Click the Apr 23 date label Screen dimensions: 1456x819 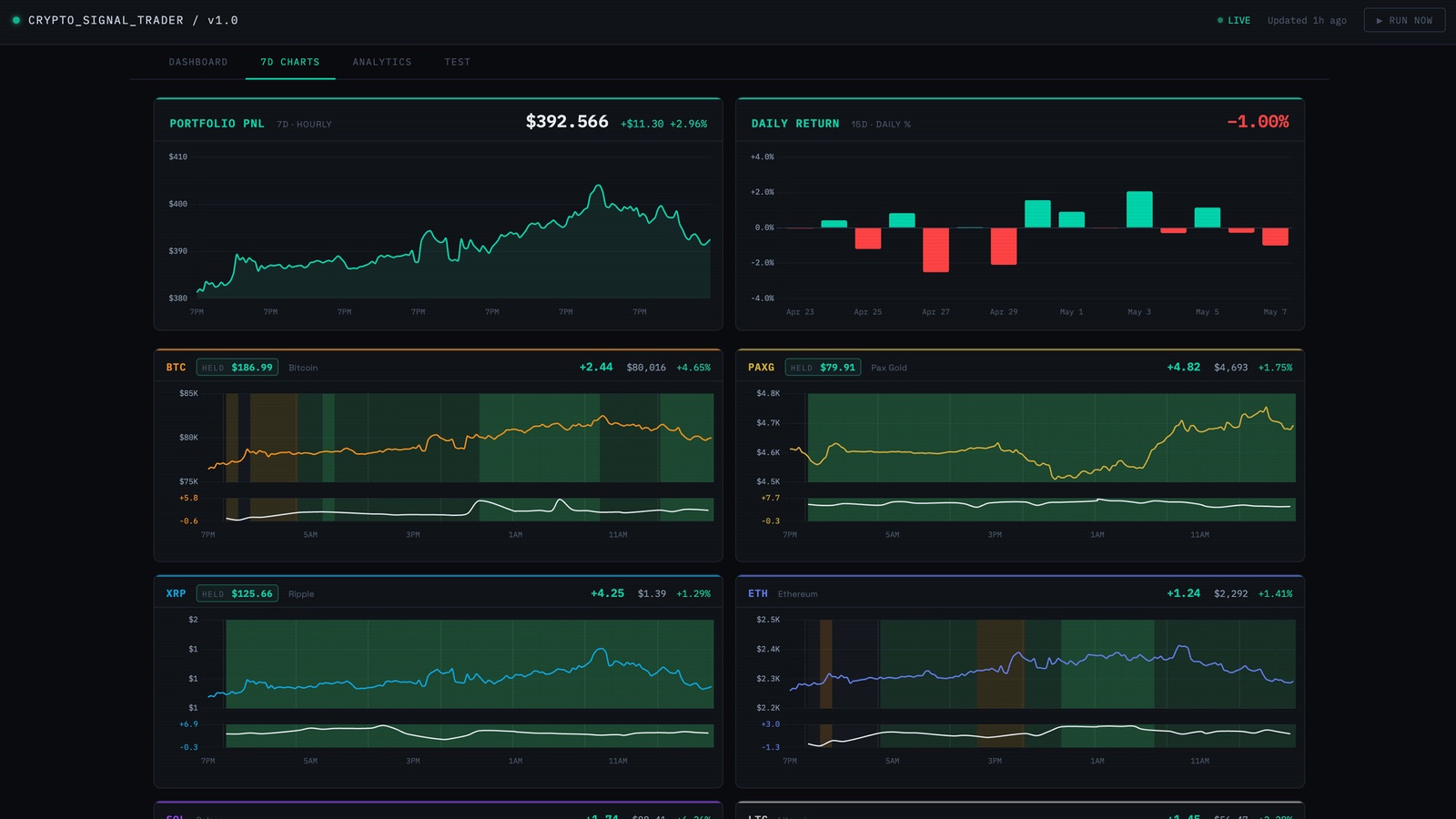click(x=800, y=312)
